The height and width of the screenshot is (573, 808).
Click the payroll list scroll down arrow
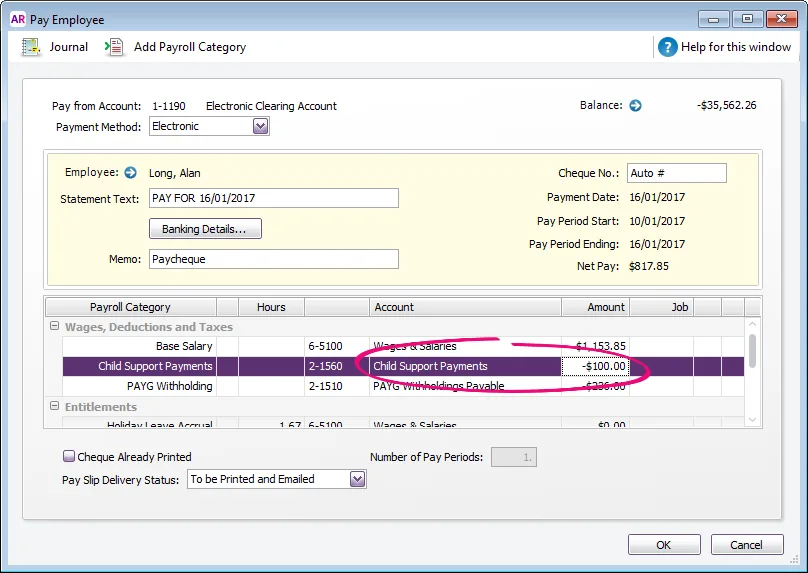tap(752, 419)
